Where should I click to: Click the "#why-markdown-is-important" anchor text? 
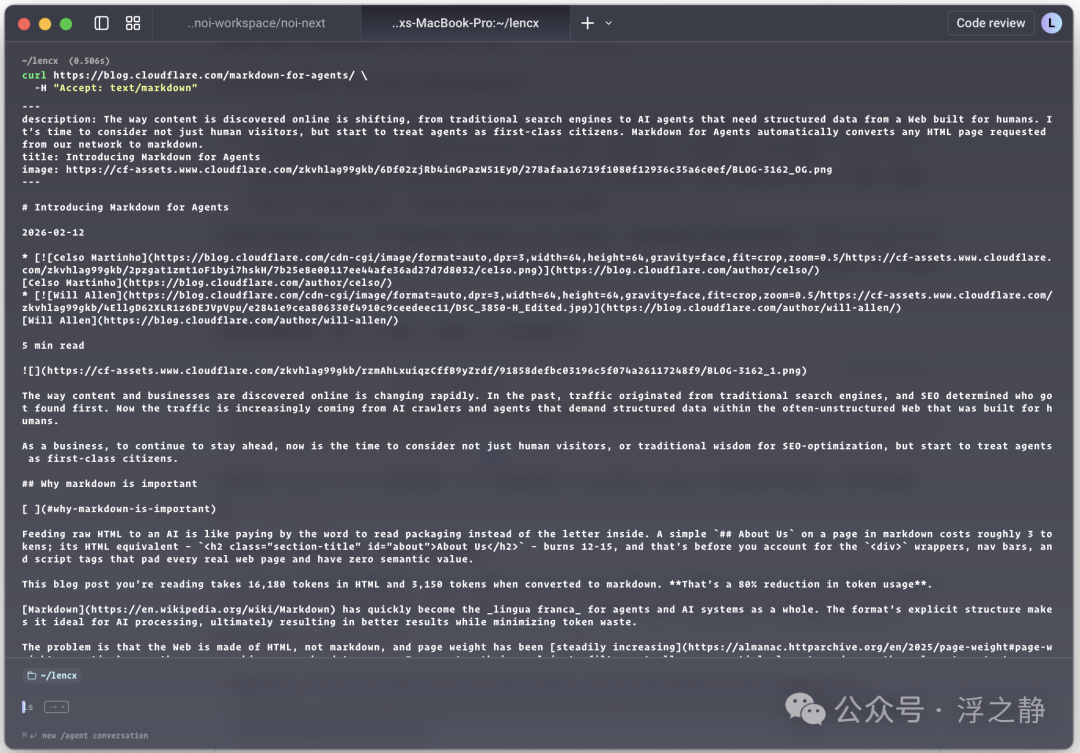tap(128, 509)
